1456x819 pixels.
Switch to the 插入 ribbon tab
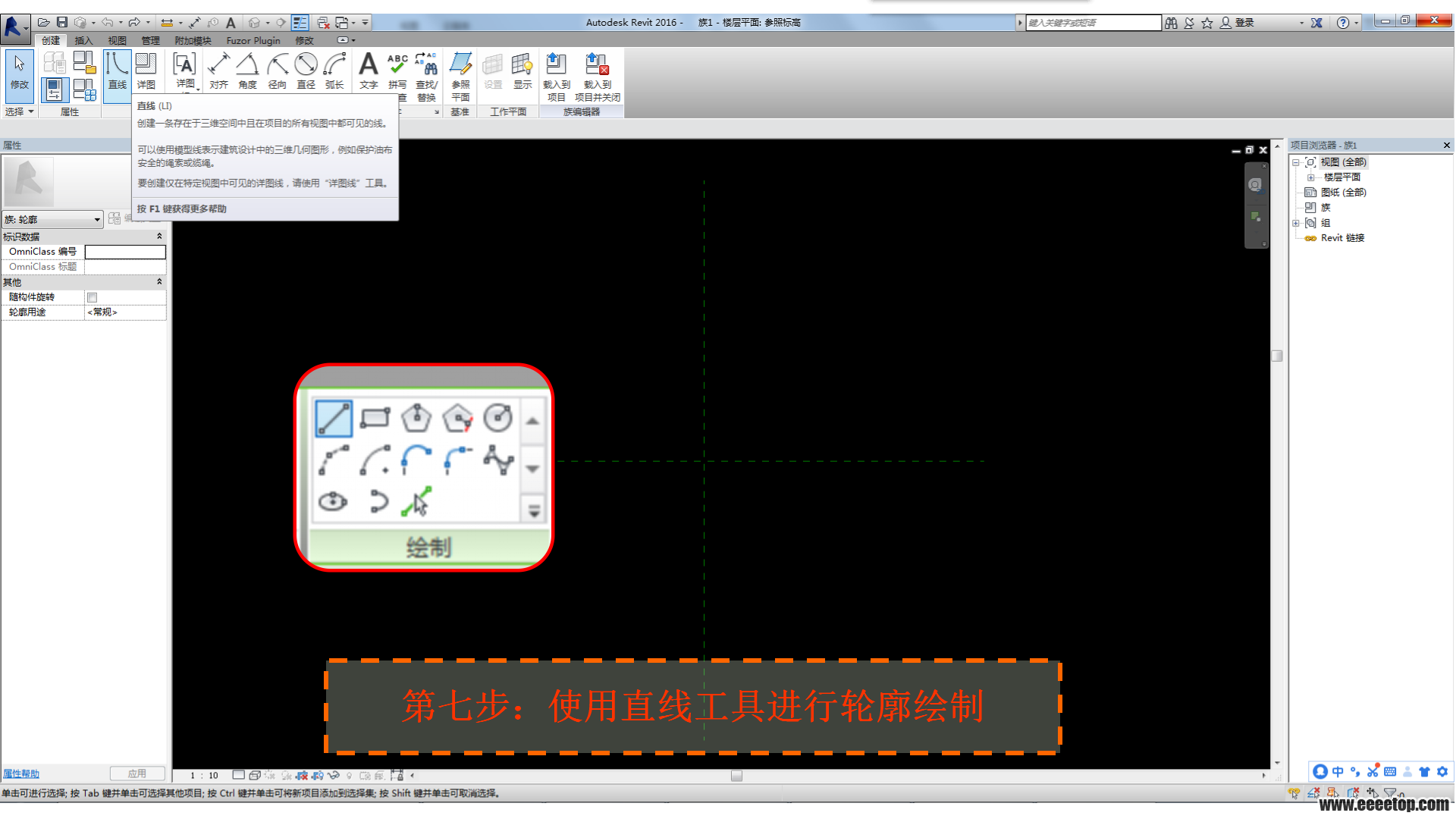[83, 40]
